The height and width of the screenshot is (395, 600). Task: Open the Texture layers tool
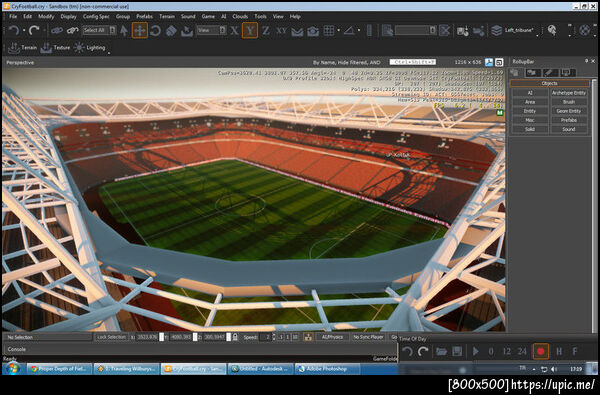(x=55, y=47)
